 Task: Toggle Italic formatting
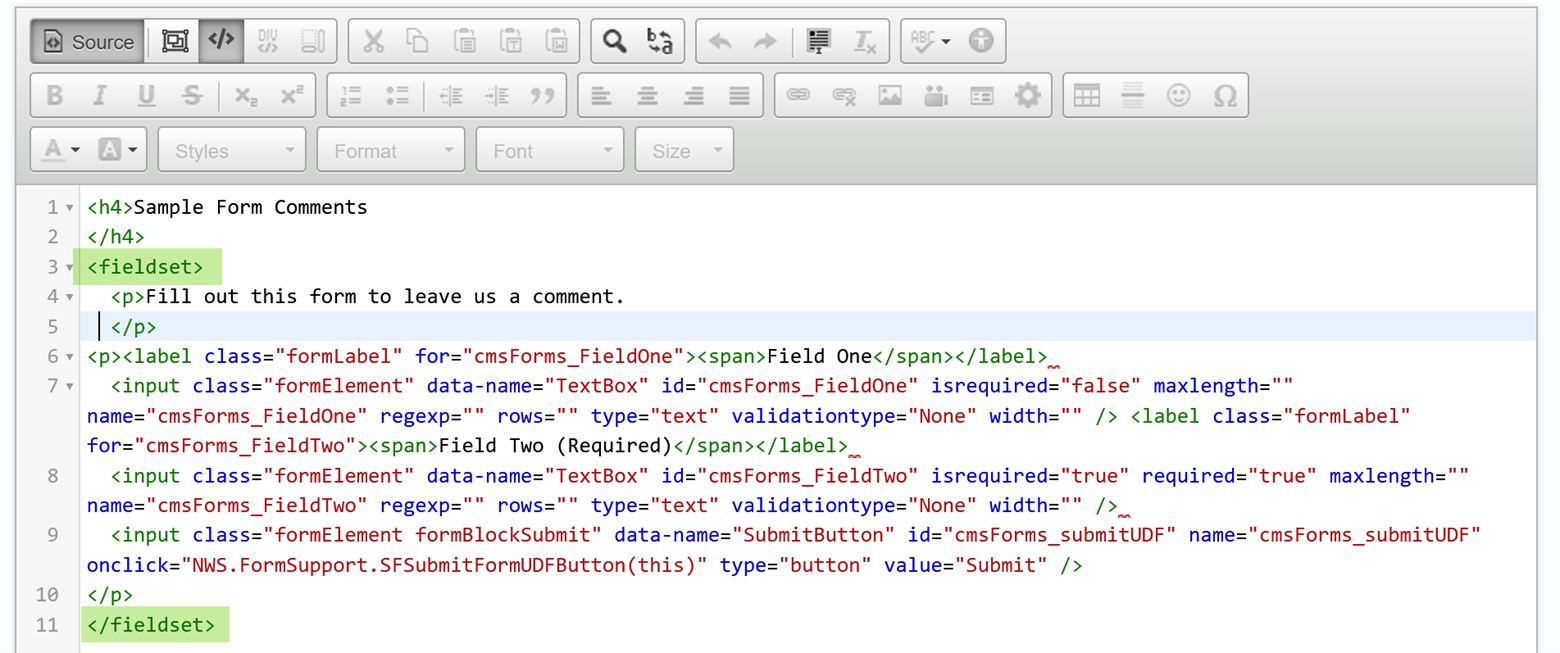[100, 96]
